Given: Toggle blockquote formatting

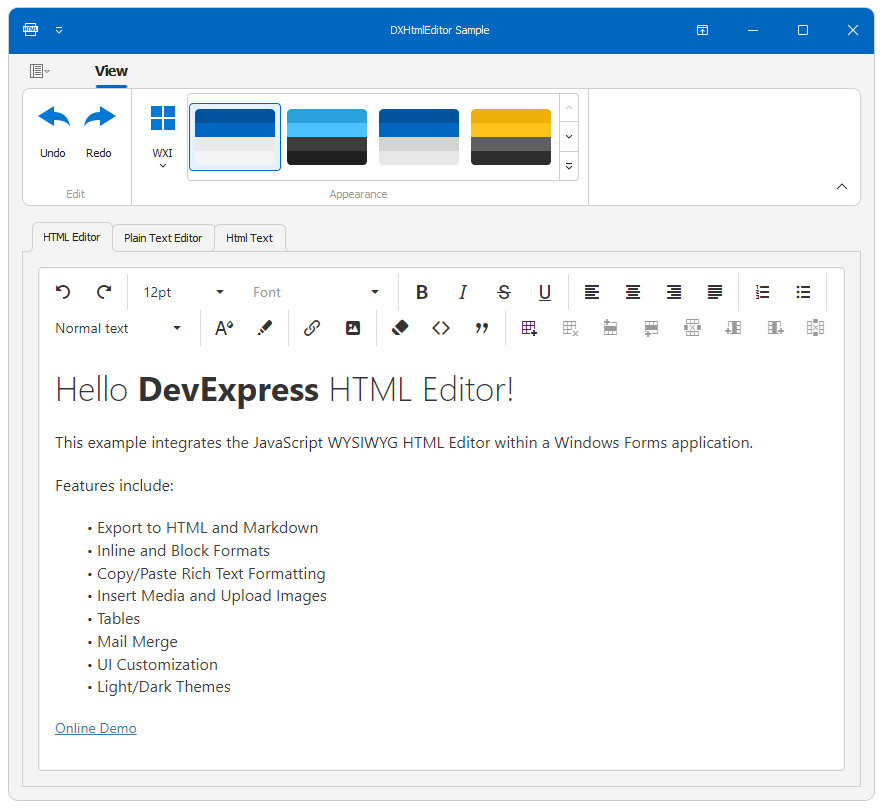Looking at the screenshot, I should pos(481,328).
